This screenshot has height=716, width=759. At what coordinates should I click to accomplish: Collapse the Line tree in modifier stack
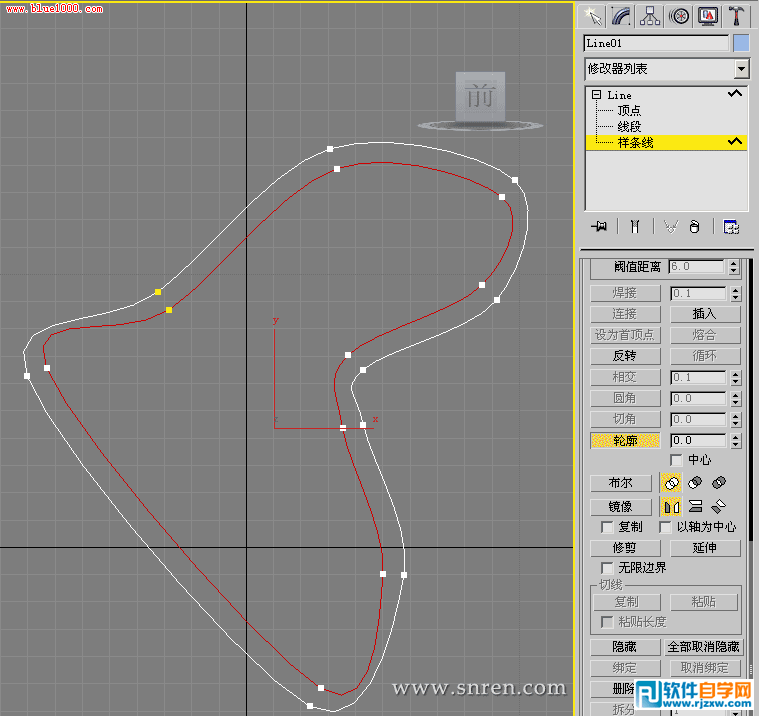596,95
